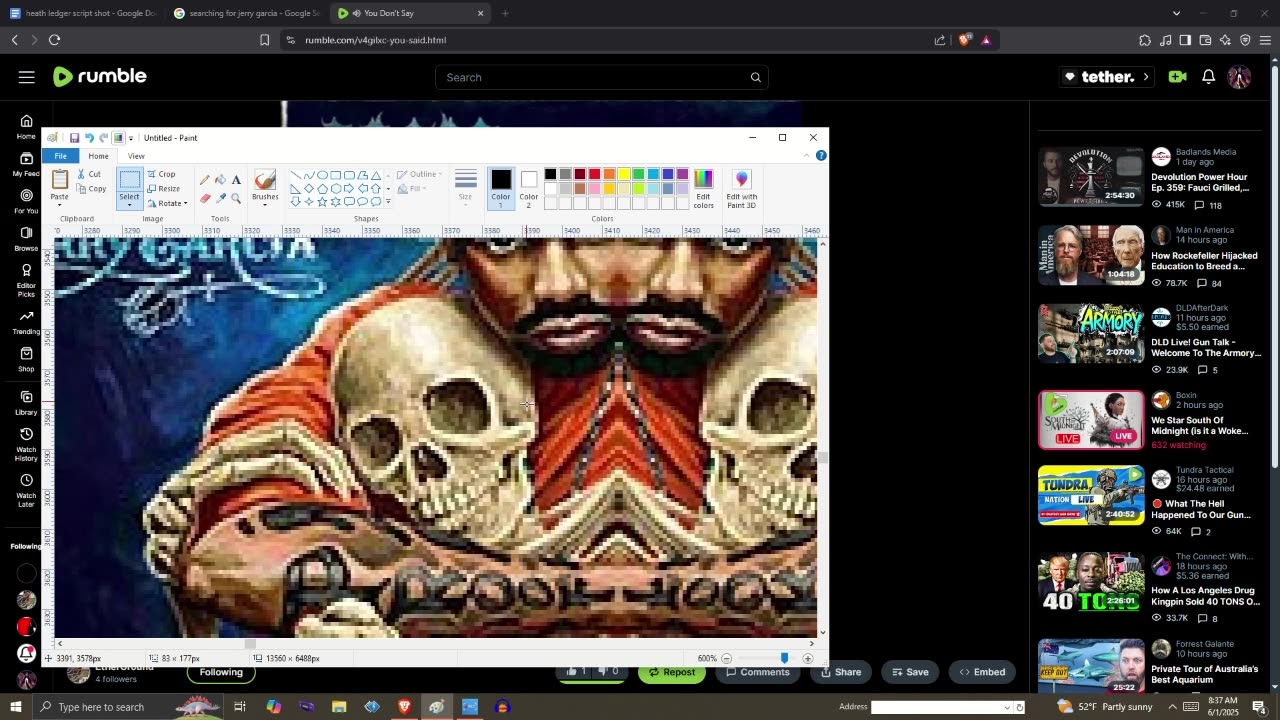Image resolution: width=1280 pixels, height=720 pixels.
Task: Click the Rumble search magnifier icon
Action: click(x=756, y=77)
